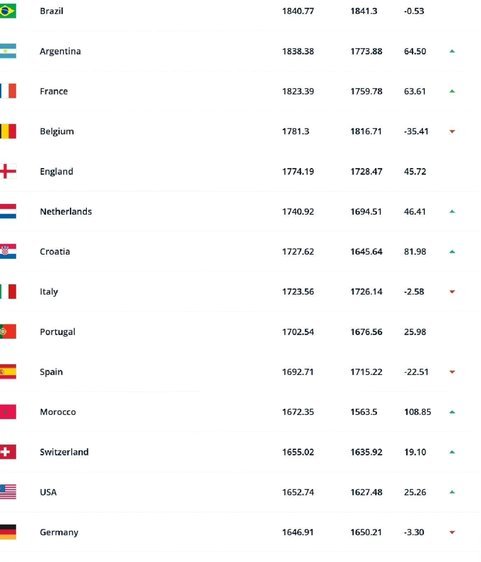Select the Portugal flag icon

[8, 332]
